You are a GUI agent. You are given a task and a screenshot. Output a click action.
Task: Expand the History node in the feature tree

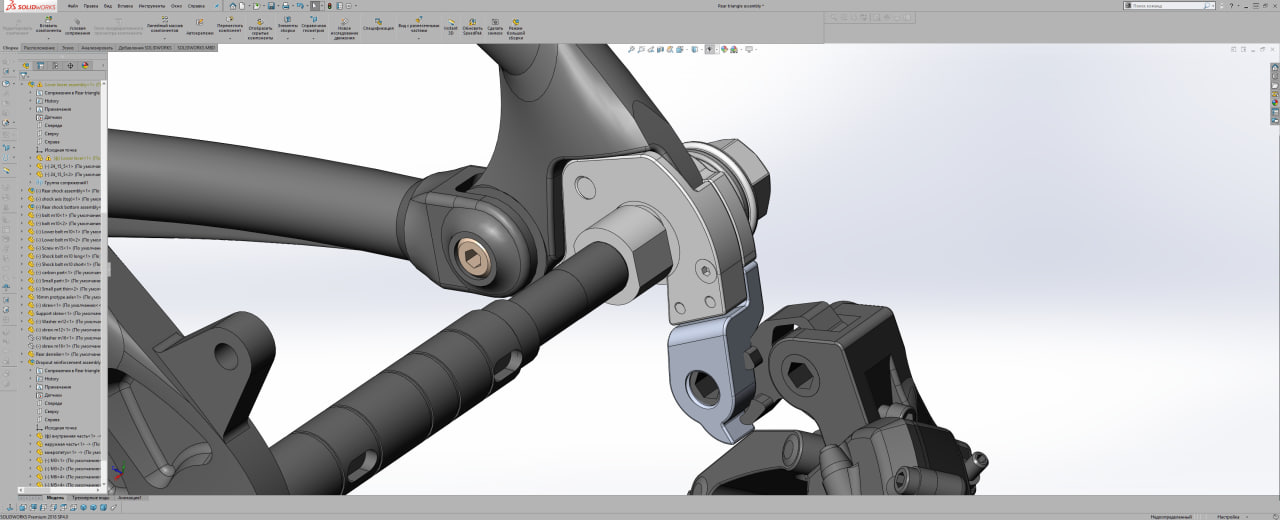pyautogui.click(x=32, y=101)
